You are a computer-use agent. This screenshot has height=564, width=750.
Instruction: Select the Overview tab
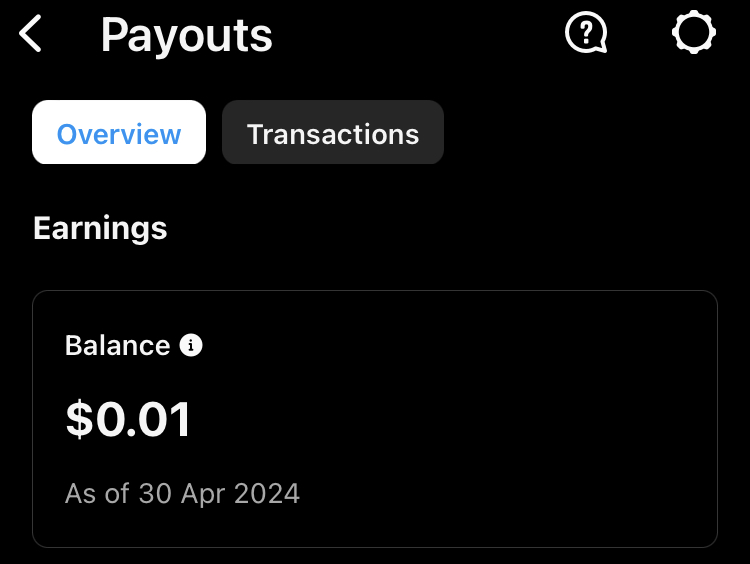point(119,132)
